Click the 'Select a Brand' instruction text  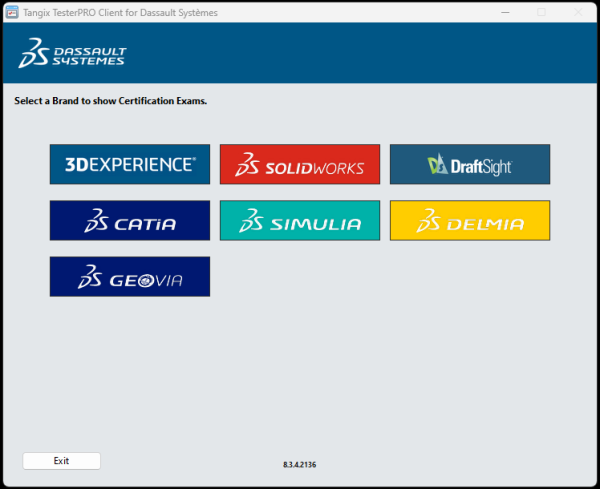[x=111, y=101]
